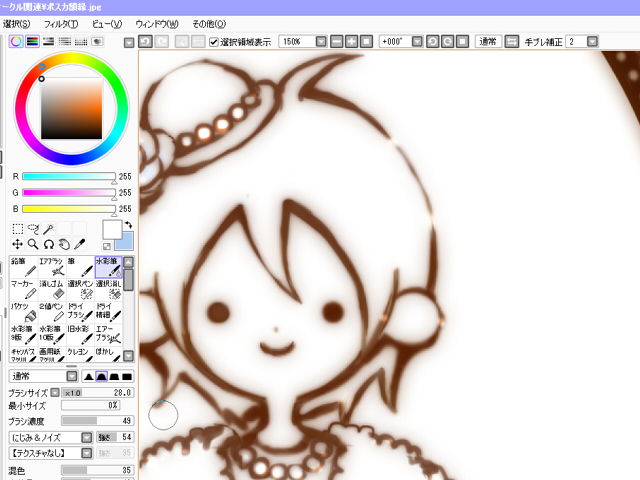Toggle the HSV slider panel

tap(49, 41)
